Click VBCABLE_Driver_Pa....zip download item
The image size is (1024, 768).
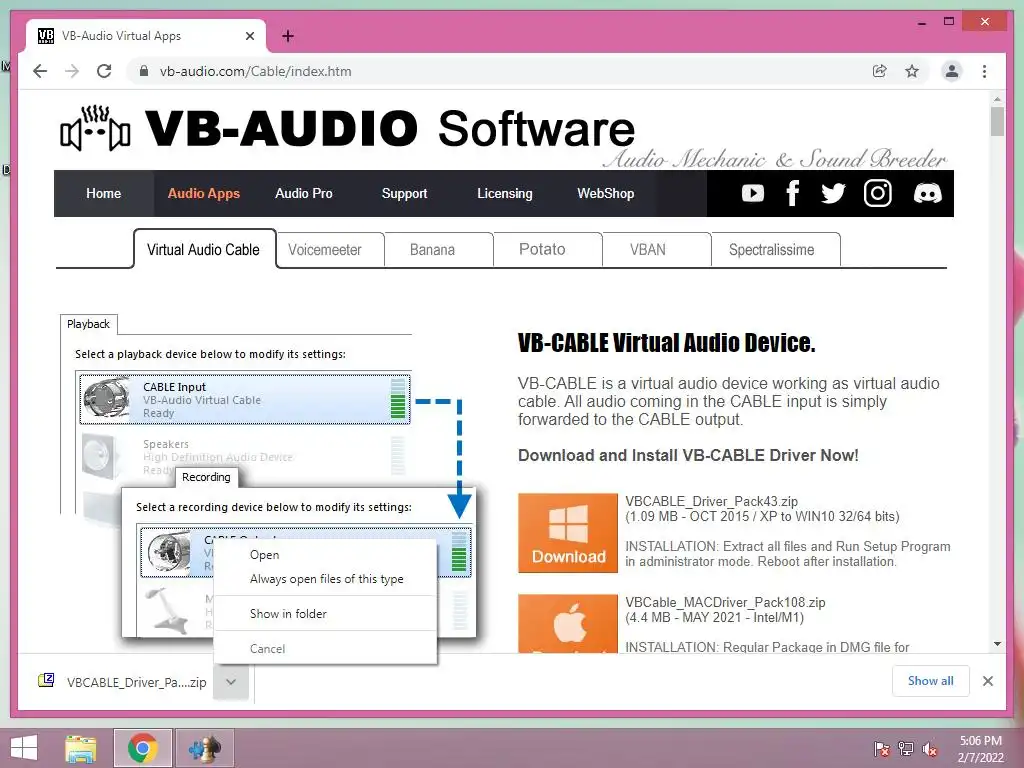click(x=136, y=682)
